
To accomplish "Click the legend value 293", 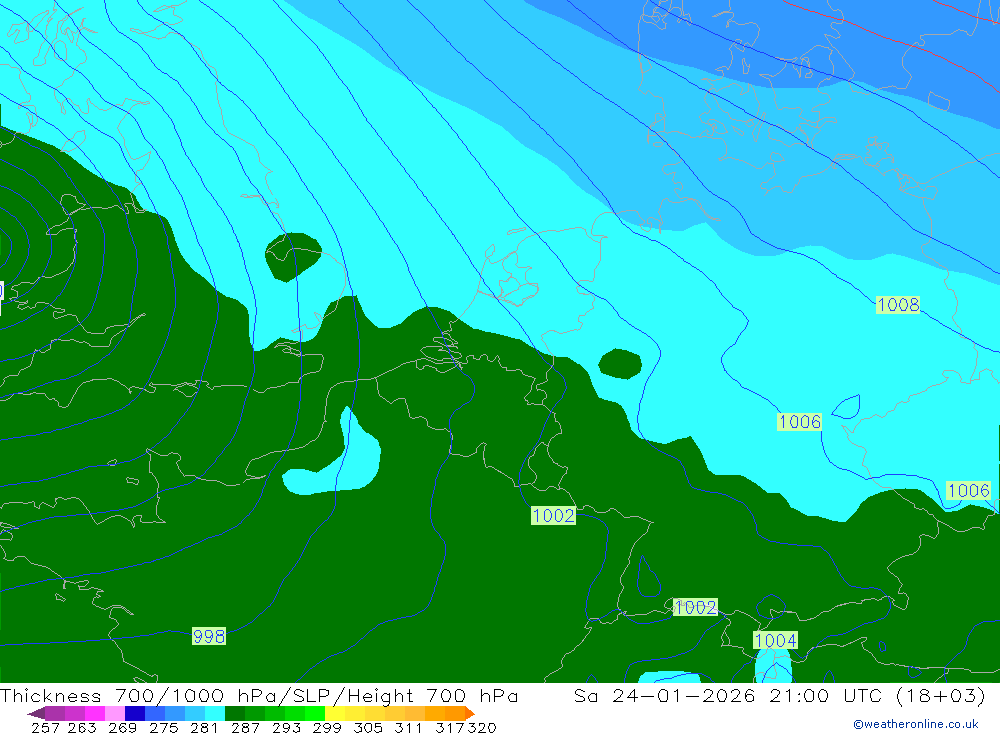I will (286, 727).
